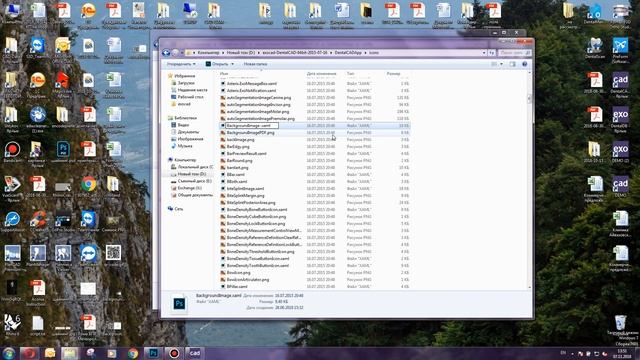Expand the arrow beside the Открыть button
This screenshot has height=360, width=640.
point(232,64)
